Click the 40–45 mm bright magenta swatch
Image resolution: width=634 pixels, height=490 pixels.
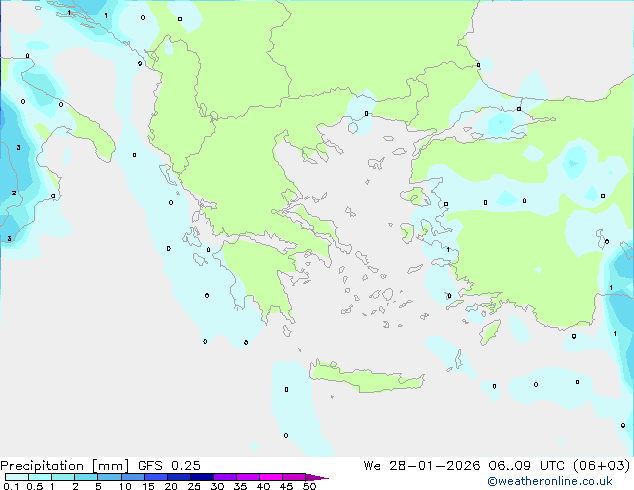[x=271, y=477]
